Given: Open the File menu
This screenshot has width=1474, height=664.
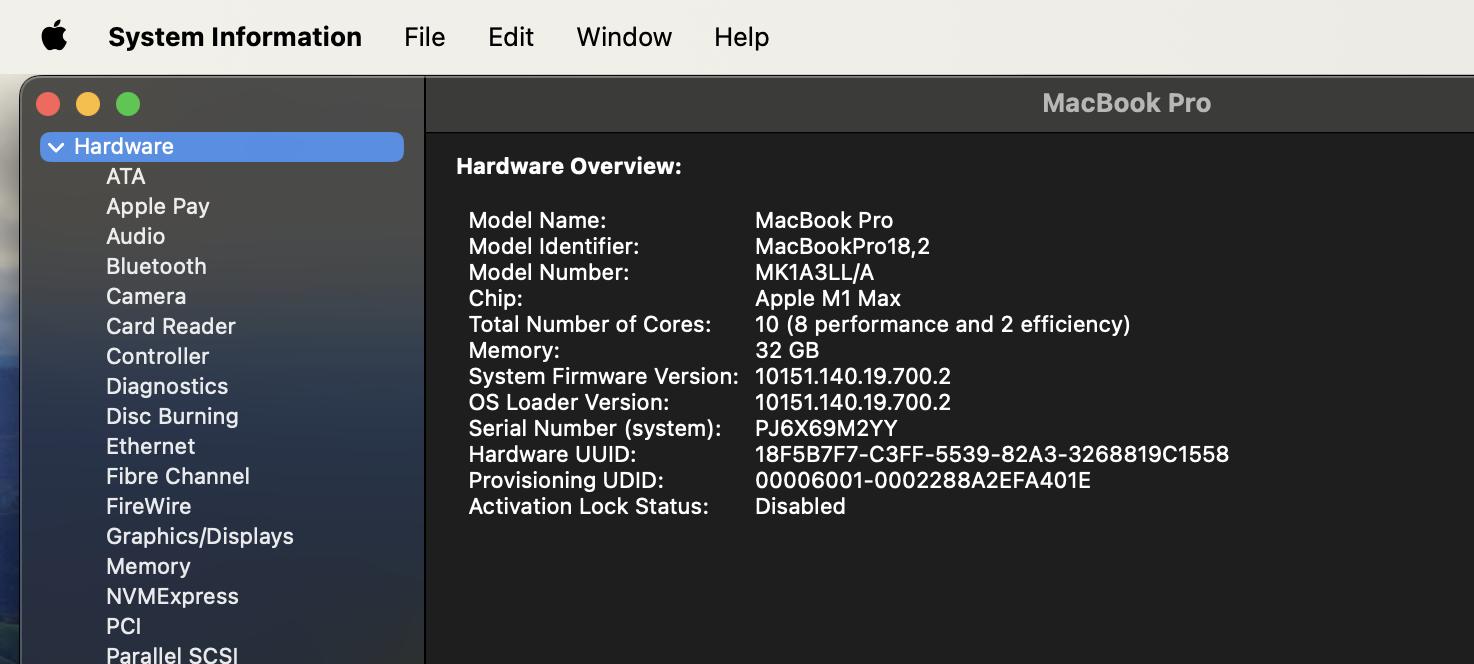Looking at the screenshot, I should click(424, 37).
